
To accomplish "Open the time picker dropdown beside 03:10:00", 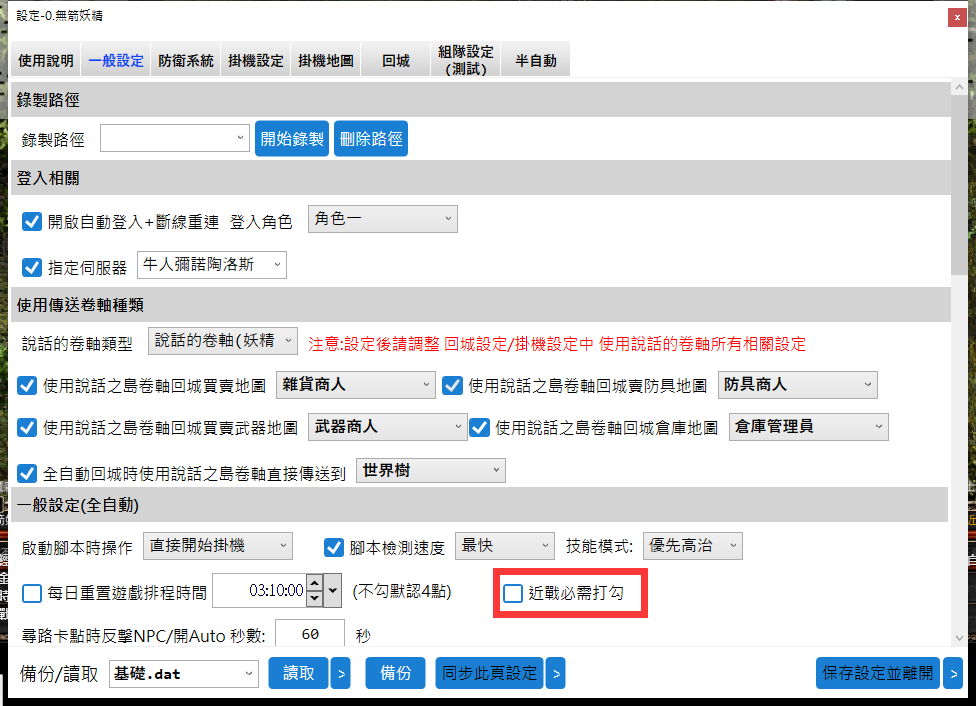I will [332, 590].
